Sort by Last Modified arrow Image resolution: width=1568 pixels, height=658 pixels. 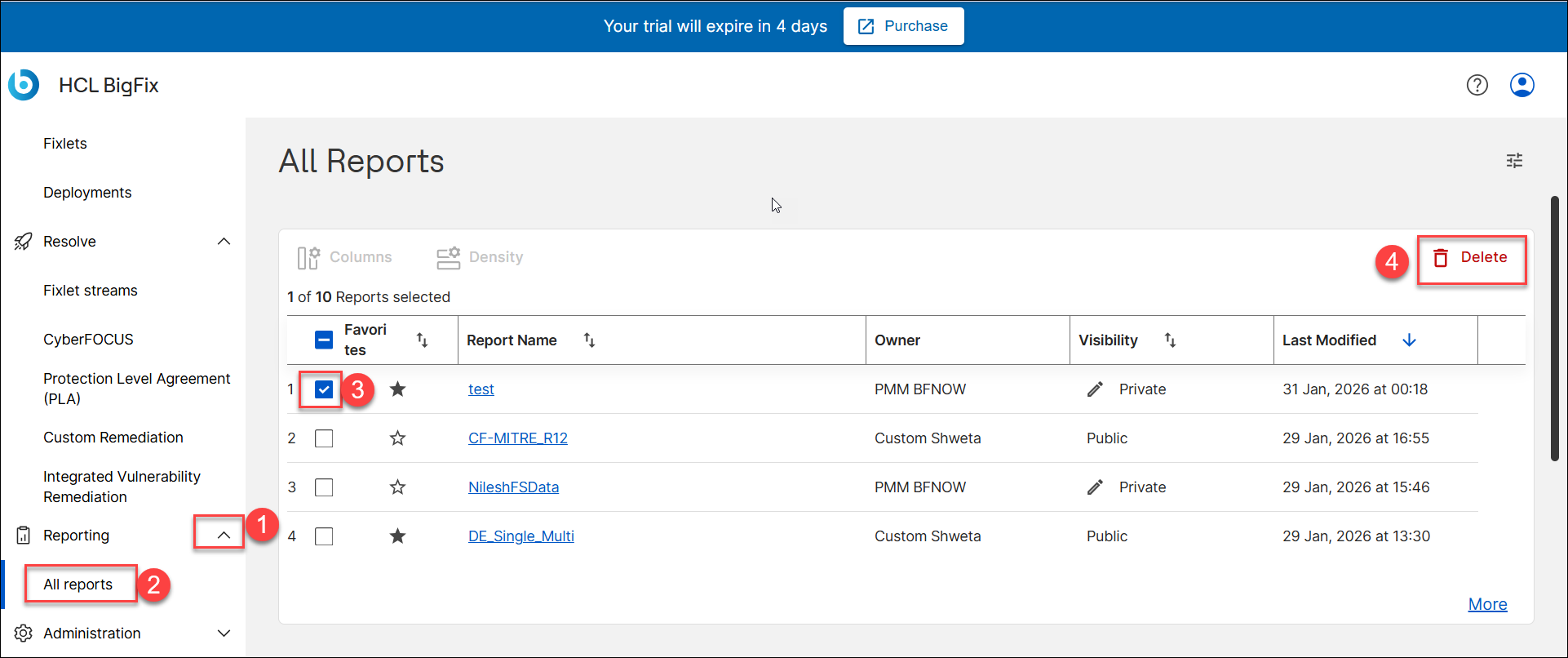[x=1409, y=340]
